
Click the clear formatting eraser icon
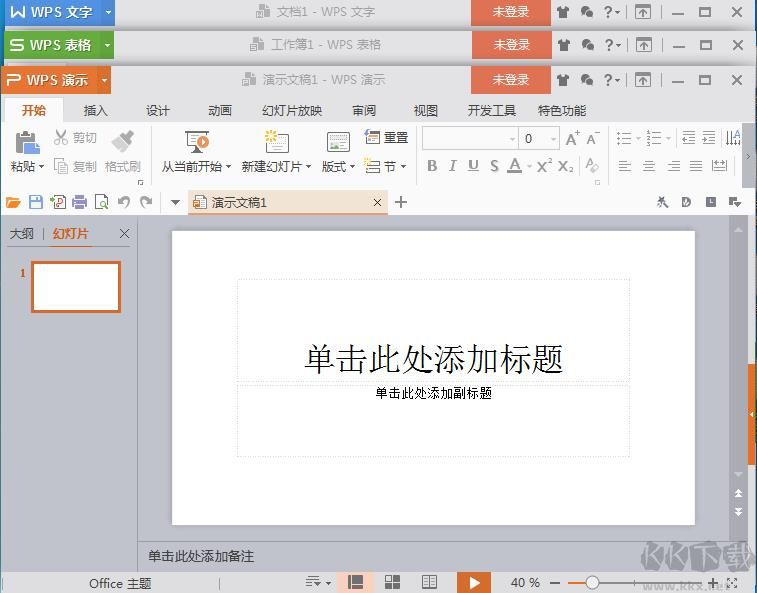point(592,166)
